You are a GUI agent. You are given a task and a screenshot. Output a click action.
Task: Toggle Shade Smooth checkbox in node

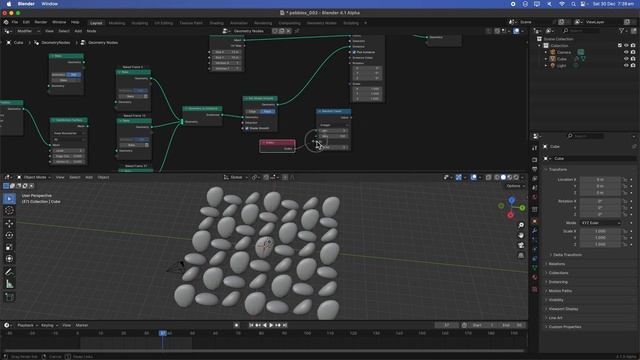pos(247,128)
